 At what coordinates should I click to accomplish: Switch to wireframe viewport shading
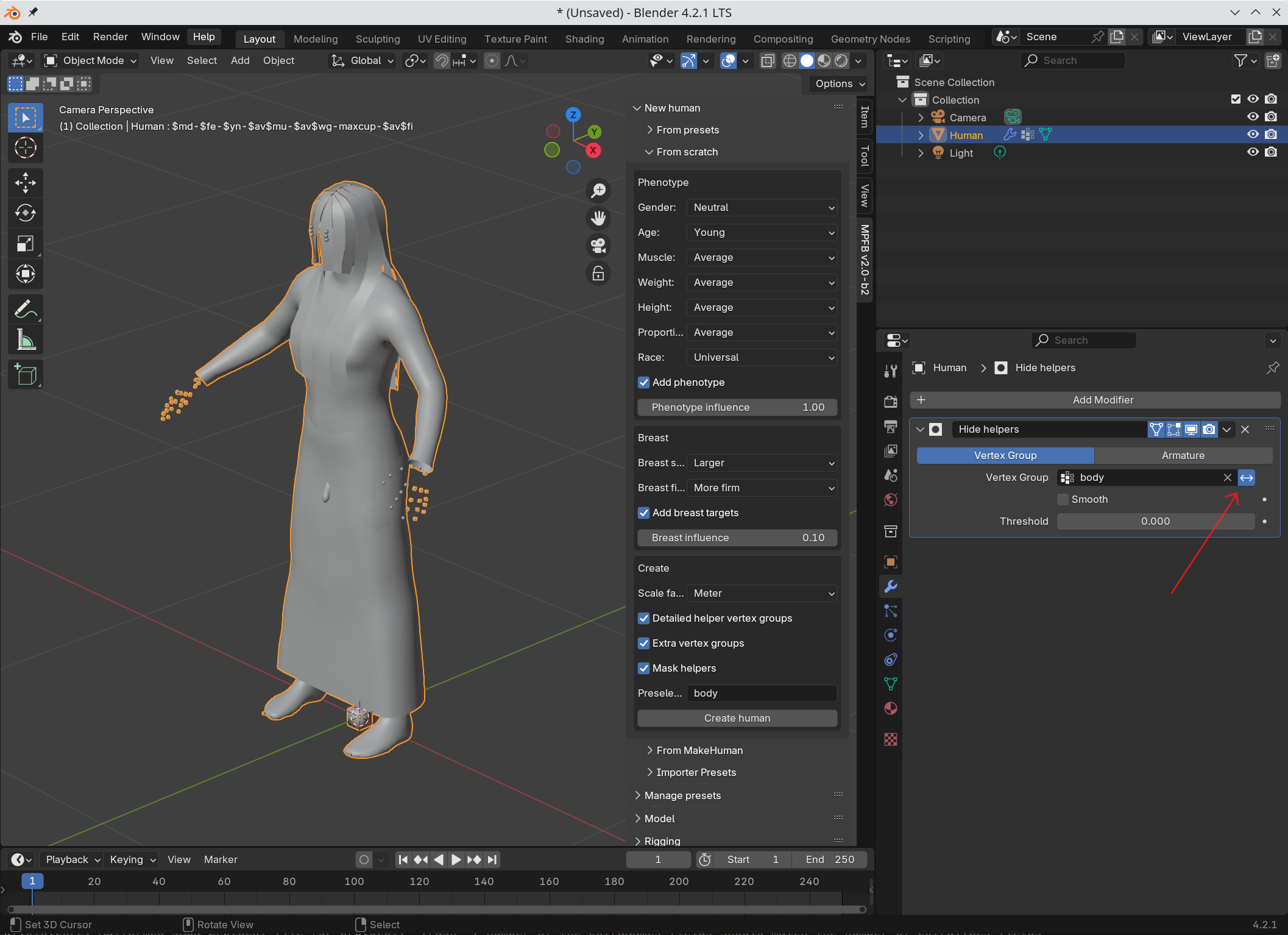[x=790, y=60]
